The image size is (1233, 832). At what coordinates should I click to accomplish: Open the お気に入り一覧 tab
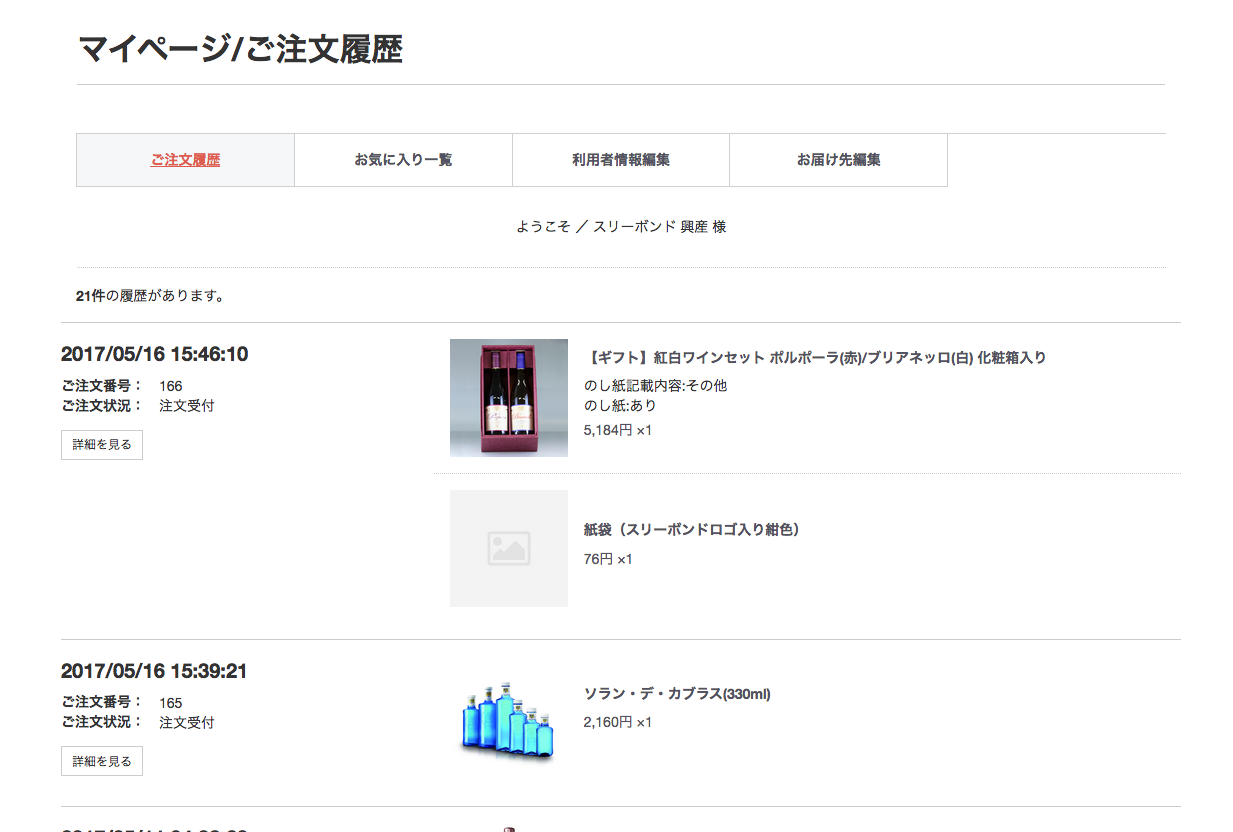[x=403, y=160]
